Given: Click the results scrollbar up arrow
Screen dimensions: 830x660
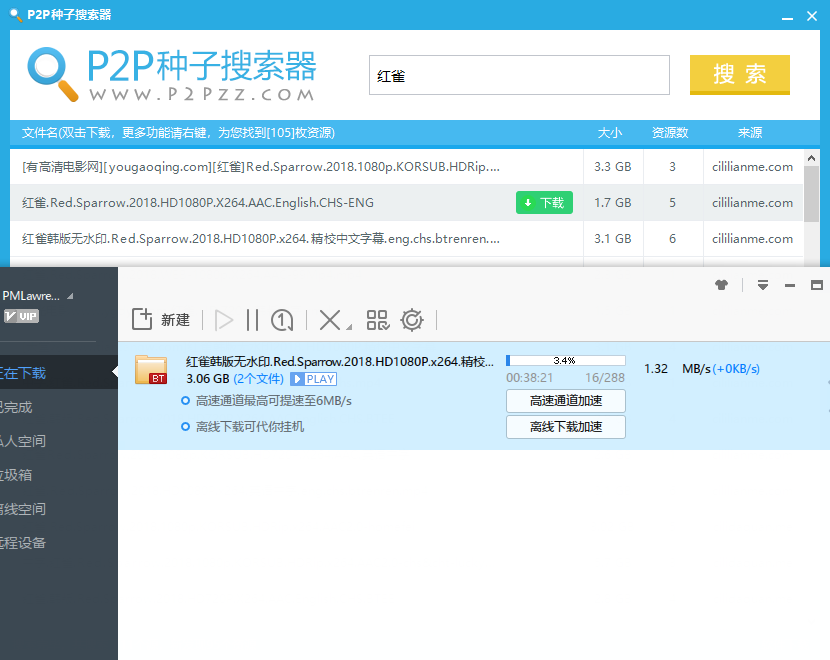Looking at the screenshot, I should [x=811, y=158].
